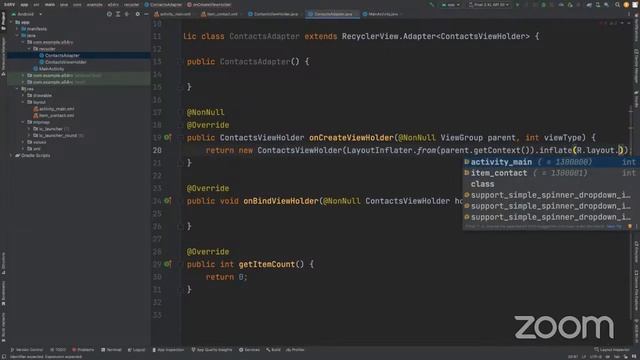This screenshot has width=640, height=360.
Task: Open project panel gear options
Action: (138, 14)
